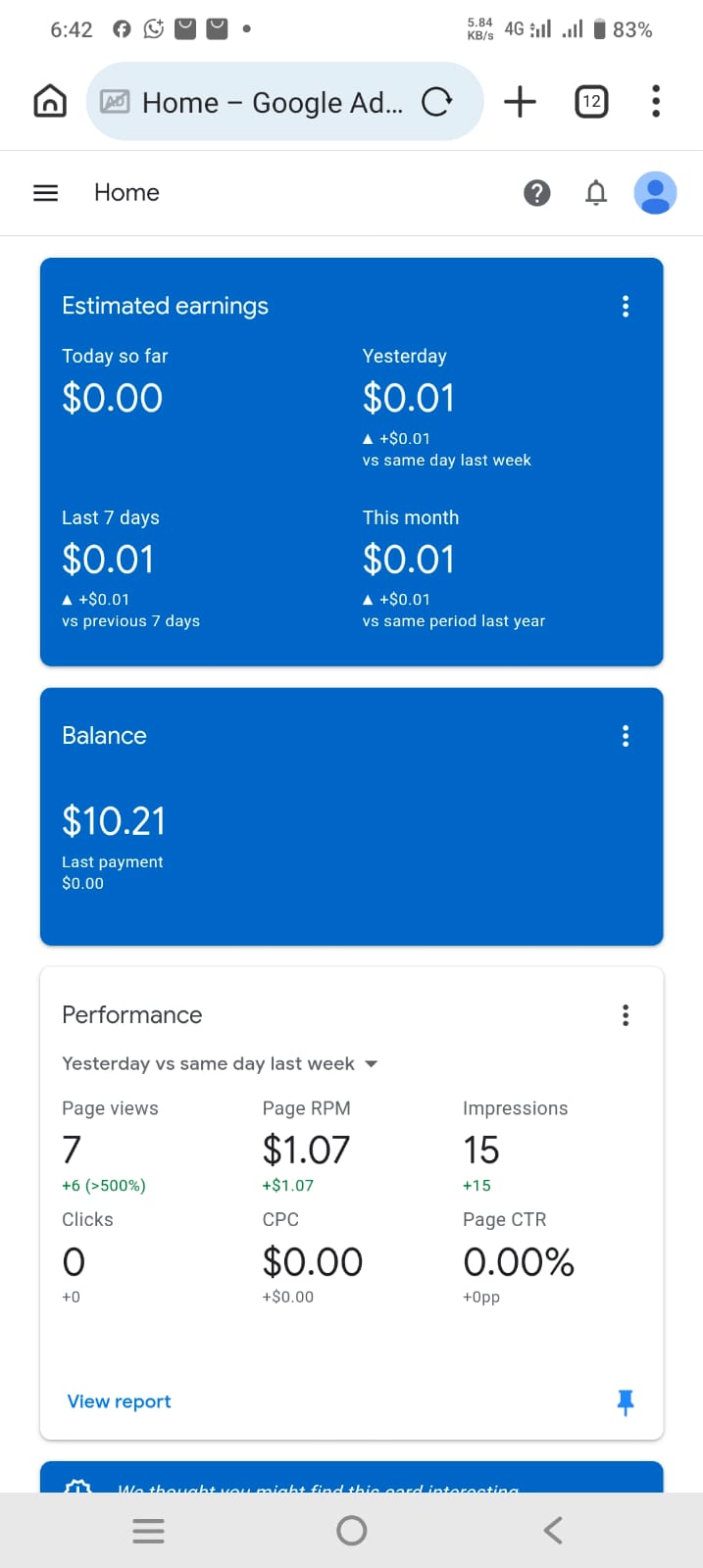
Task: Tap the $10.21 balance amount
Action: point(114,821)
